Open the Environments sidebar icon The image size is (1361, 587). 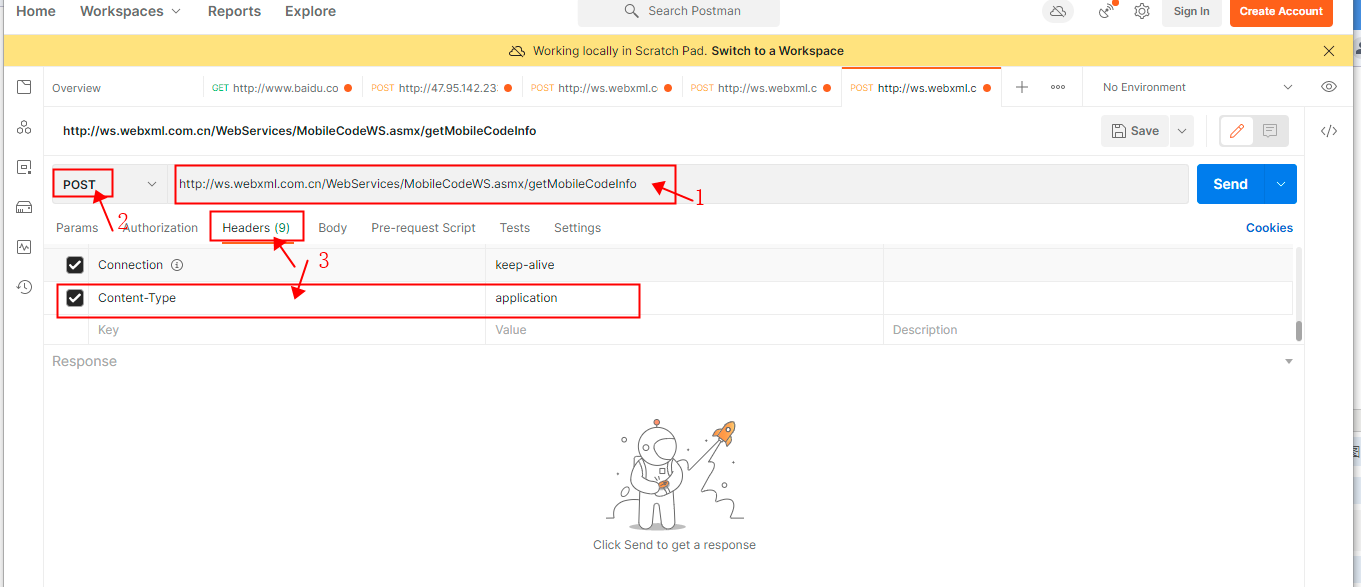coord(24,168)
